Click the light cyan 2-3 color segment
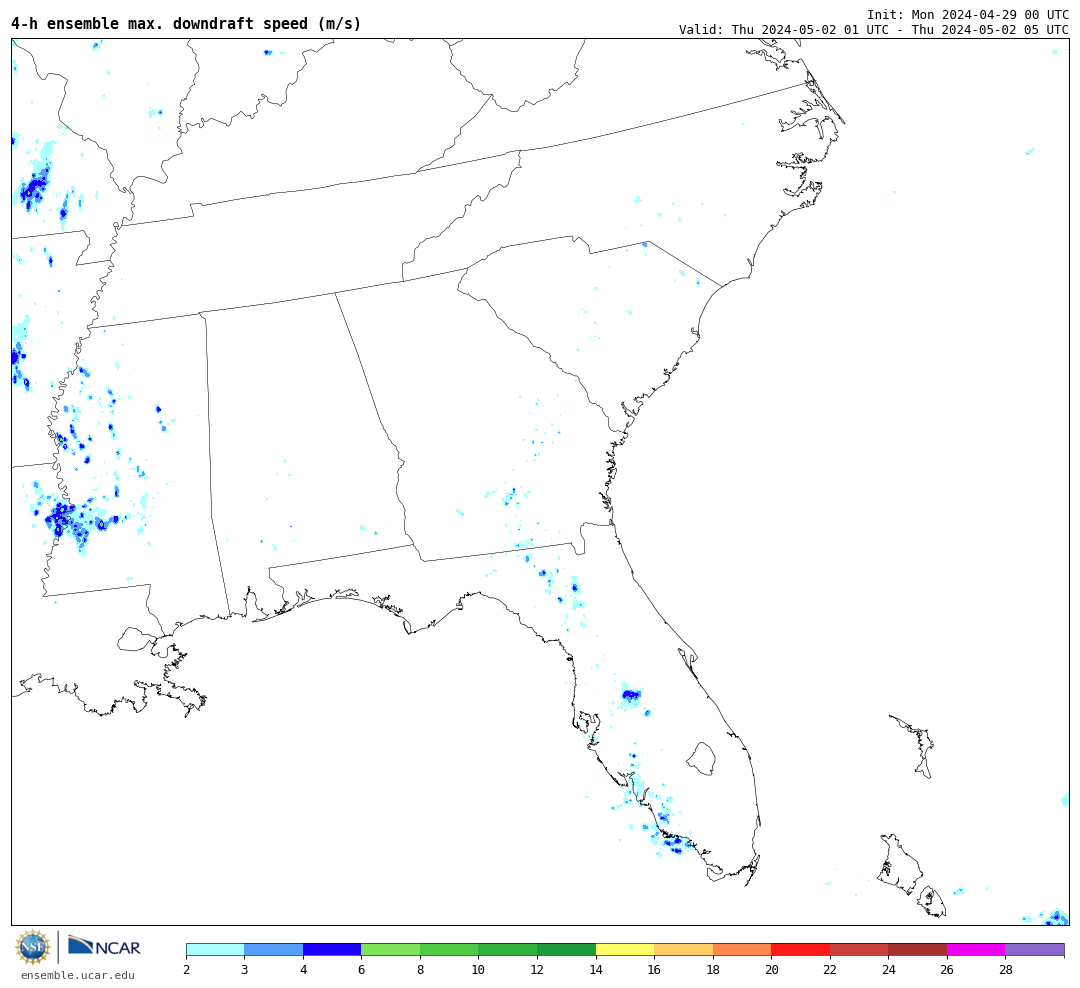This screenshot has height=988, width=1080. tap(216, 949)
